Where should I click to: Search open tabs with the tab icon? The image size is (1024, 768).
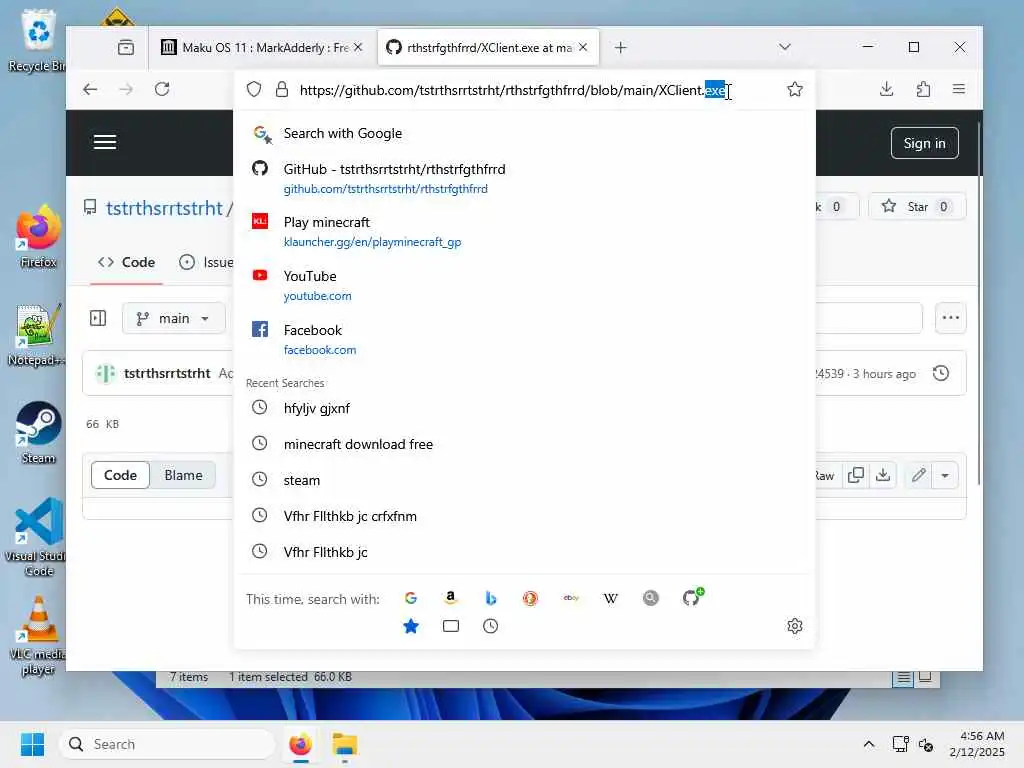(x=451, y=626)
